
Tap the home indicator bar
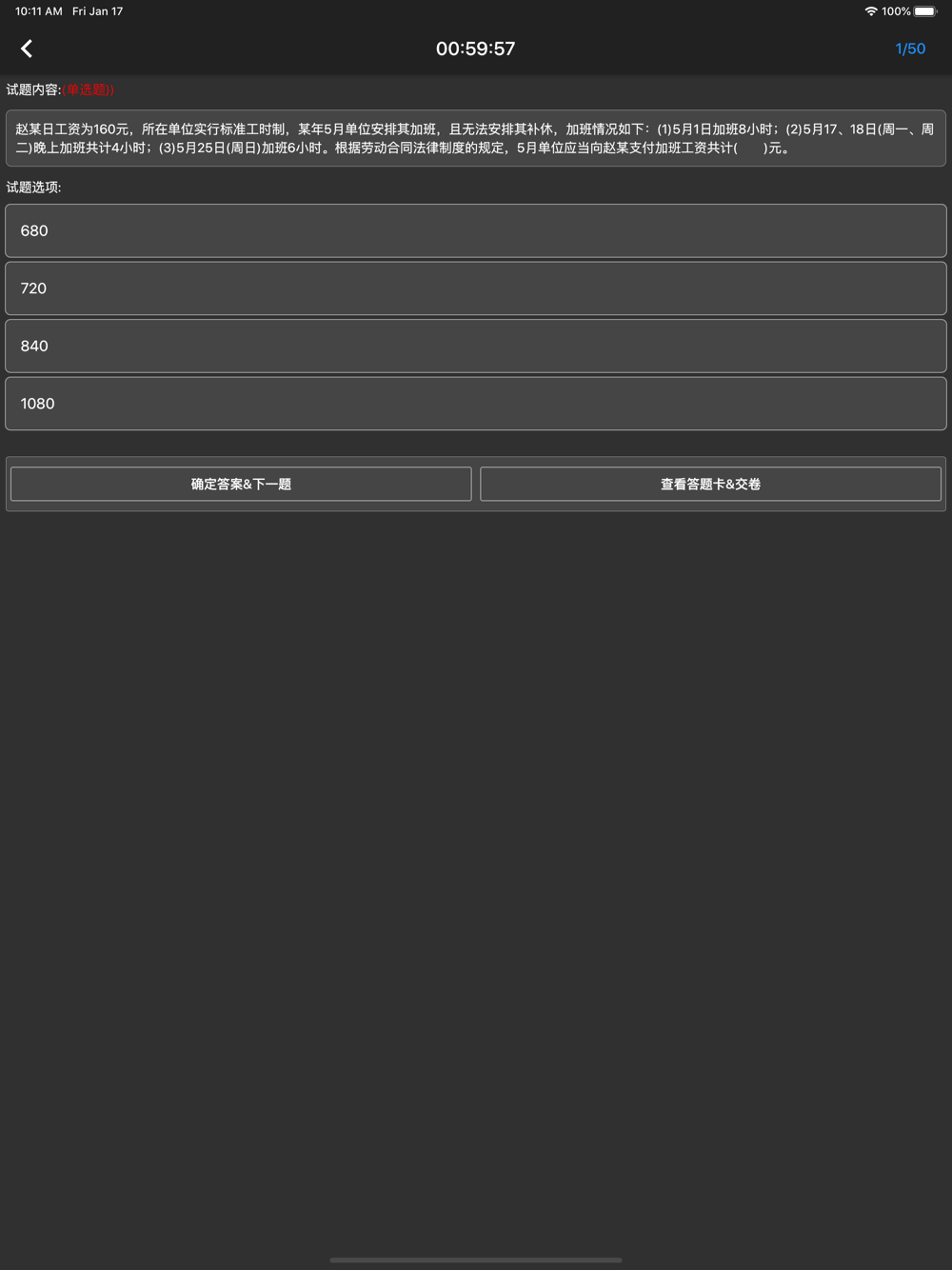point(476,1260)
